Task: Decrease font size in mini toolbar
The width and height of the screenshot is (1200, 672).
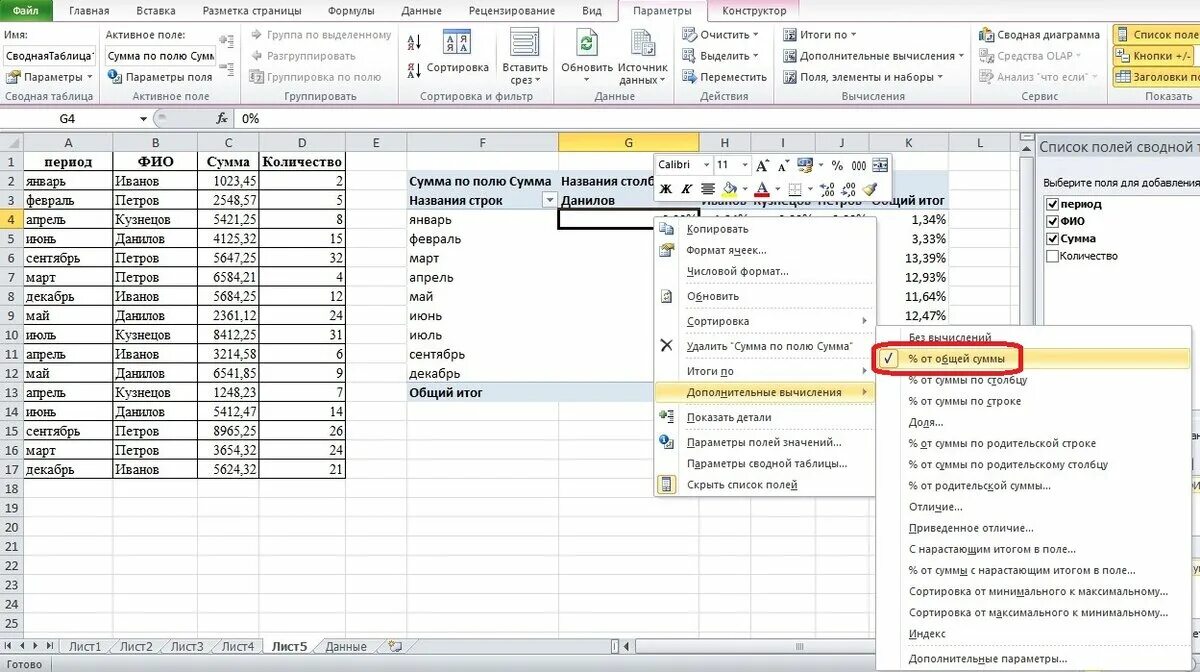Action: tap(783, 165)
